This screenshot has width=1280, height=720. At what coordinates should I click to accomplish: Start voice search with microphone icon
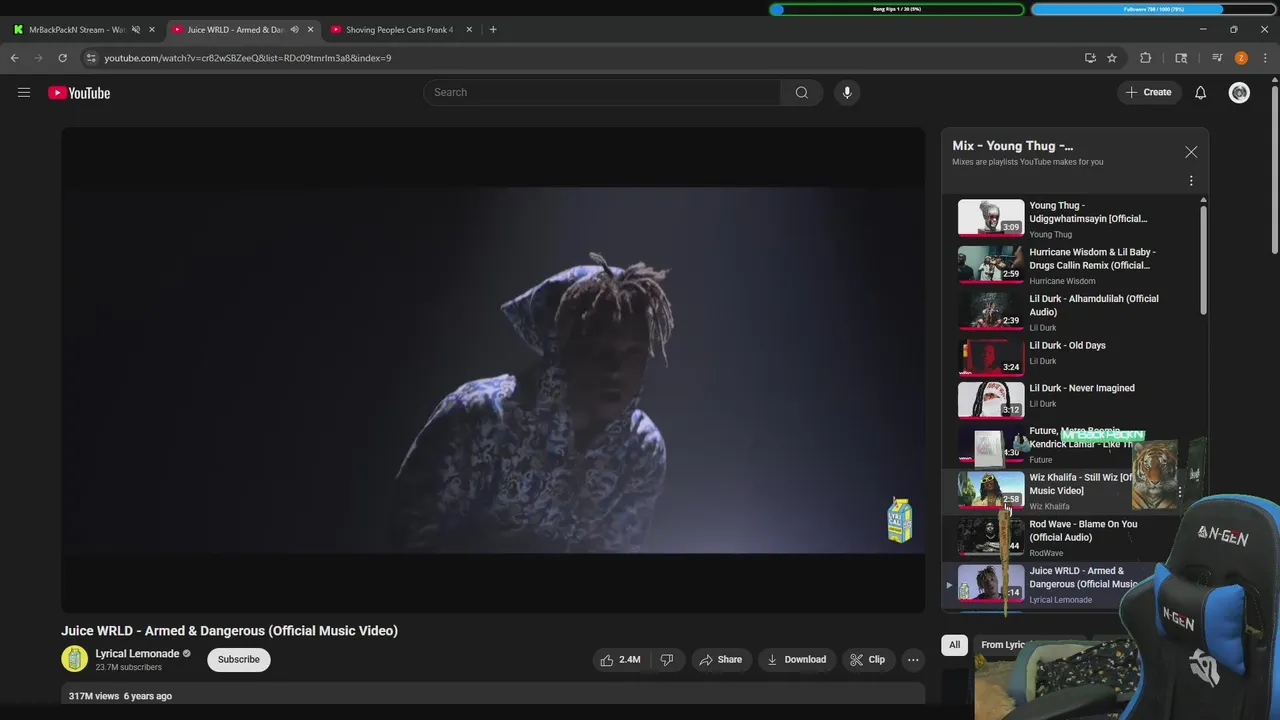pos(847,92)
